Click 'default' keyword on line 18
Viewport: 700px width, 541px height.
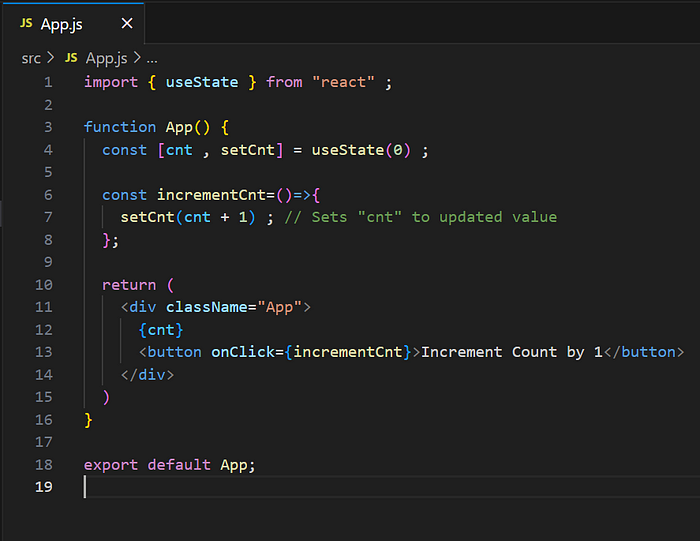click(x=179, y=465)
